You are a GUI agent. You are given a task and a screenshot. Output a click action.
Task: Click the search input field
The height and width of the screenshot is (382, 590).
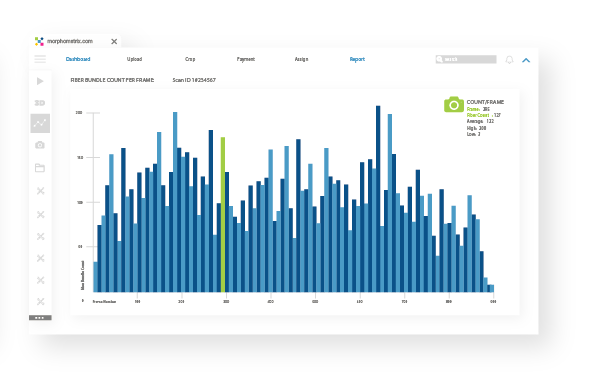click(466, 59)
